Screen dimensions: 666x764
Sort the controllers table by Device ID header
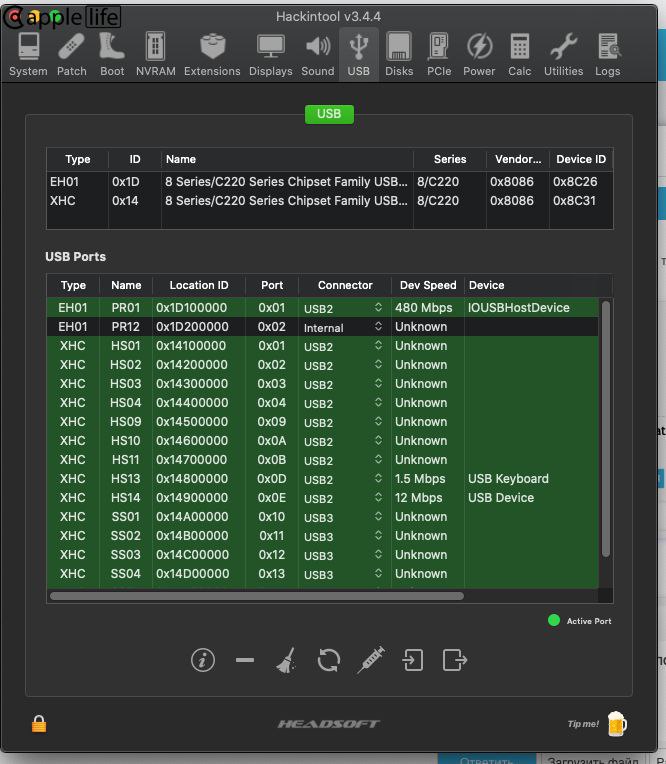[581, 159]
